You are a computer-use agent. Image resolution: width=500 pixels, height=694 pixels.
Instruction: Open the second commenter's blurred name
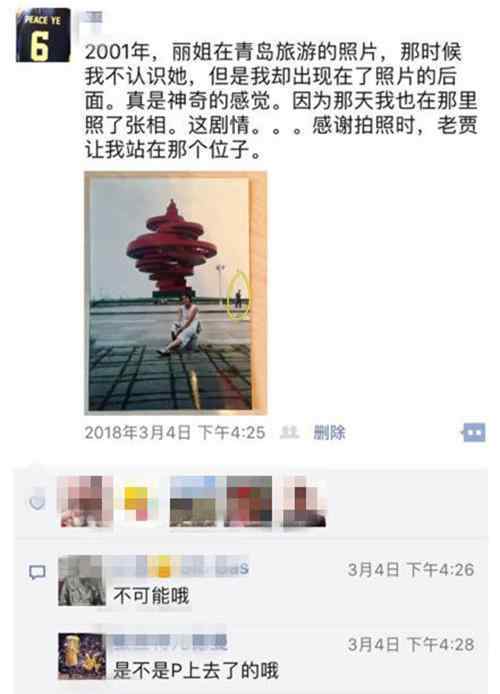(x=170, y=642)
